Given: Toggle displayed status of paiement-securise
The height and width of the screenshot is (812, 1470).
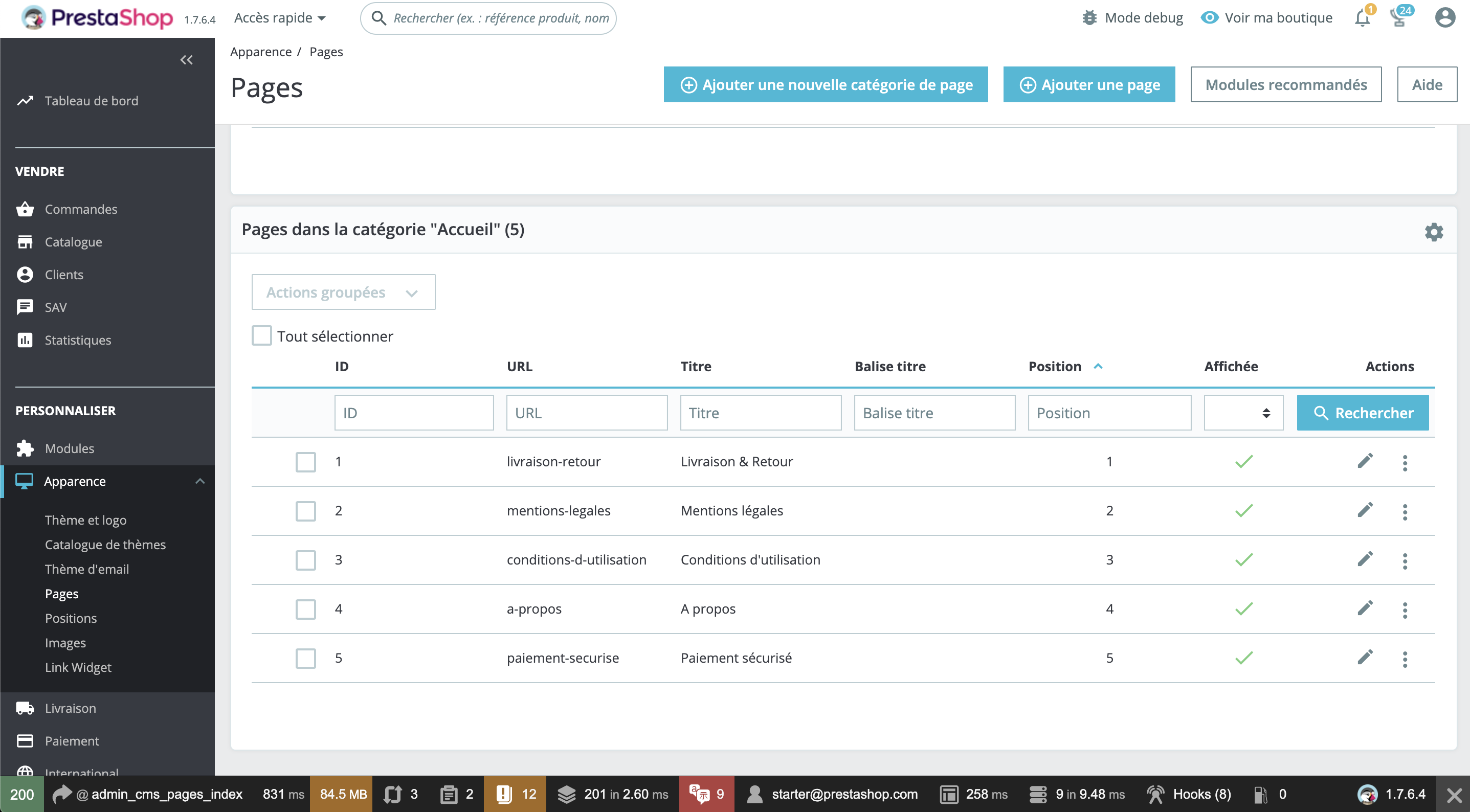Looking at the screenshot, I should point(1243,658).
